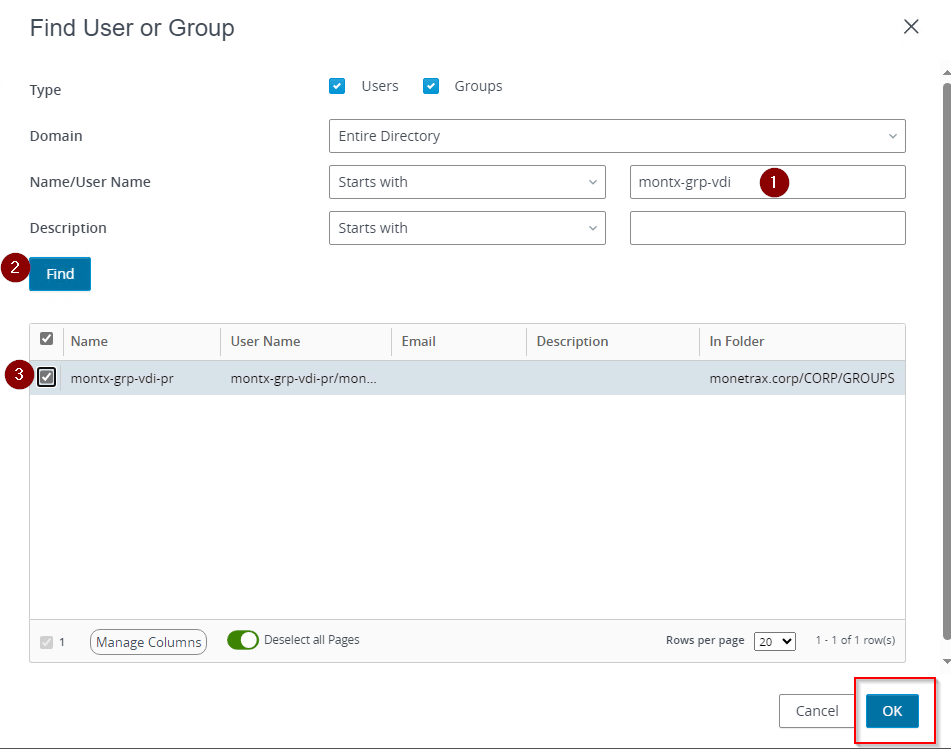Click Cancel to dismiss the dialog
Screen dimensions: 951x749
coord(817,711)
